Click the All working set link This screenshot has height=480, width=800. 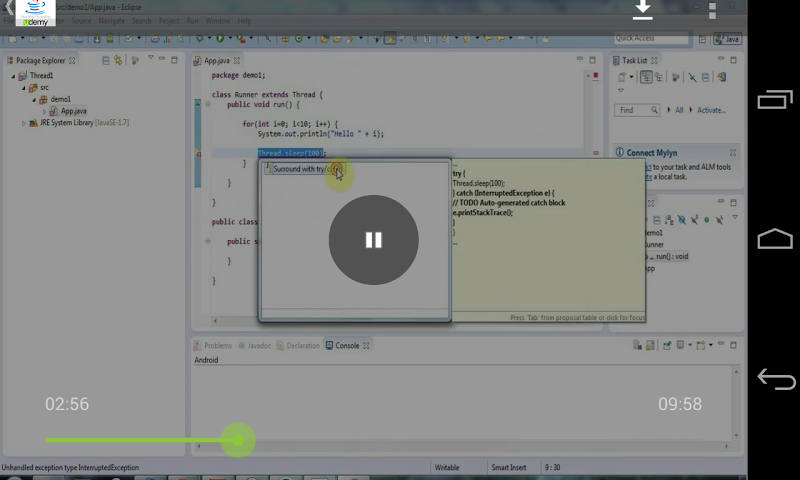(x=679, y=110)
